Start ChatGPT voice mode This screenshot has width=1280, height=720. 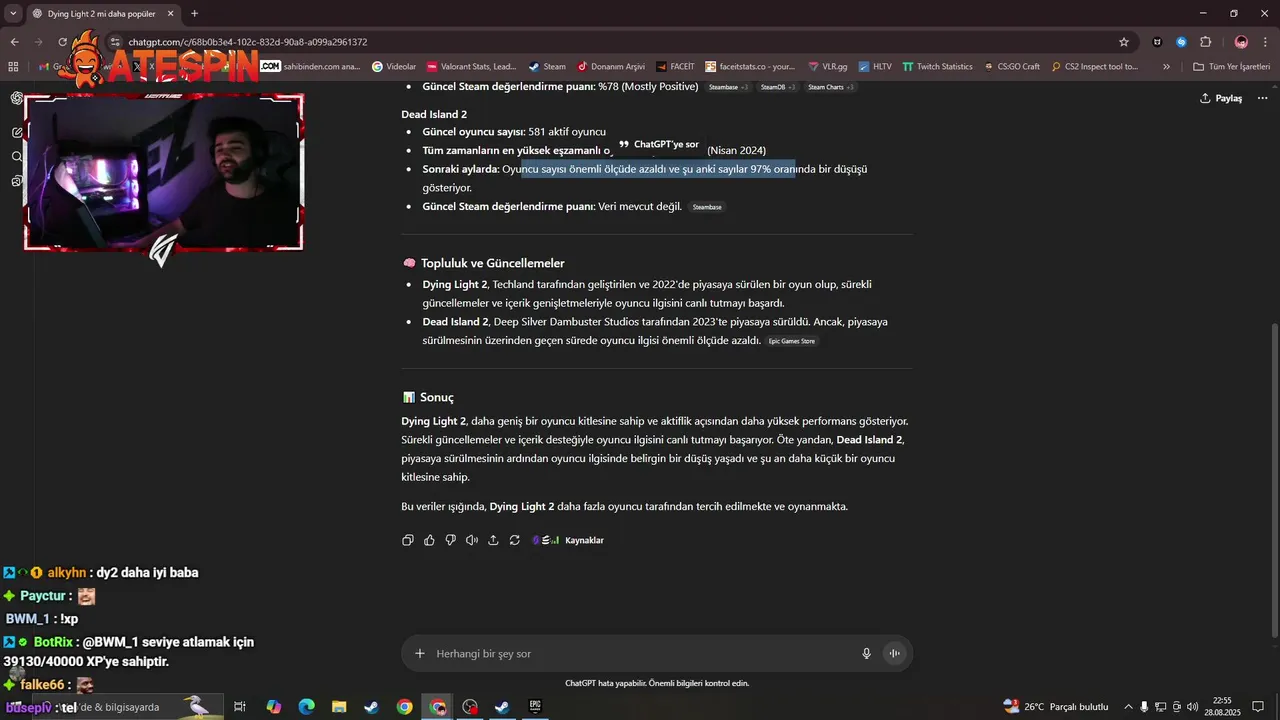click(x=895, y=653)
